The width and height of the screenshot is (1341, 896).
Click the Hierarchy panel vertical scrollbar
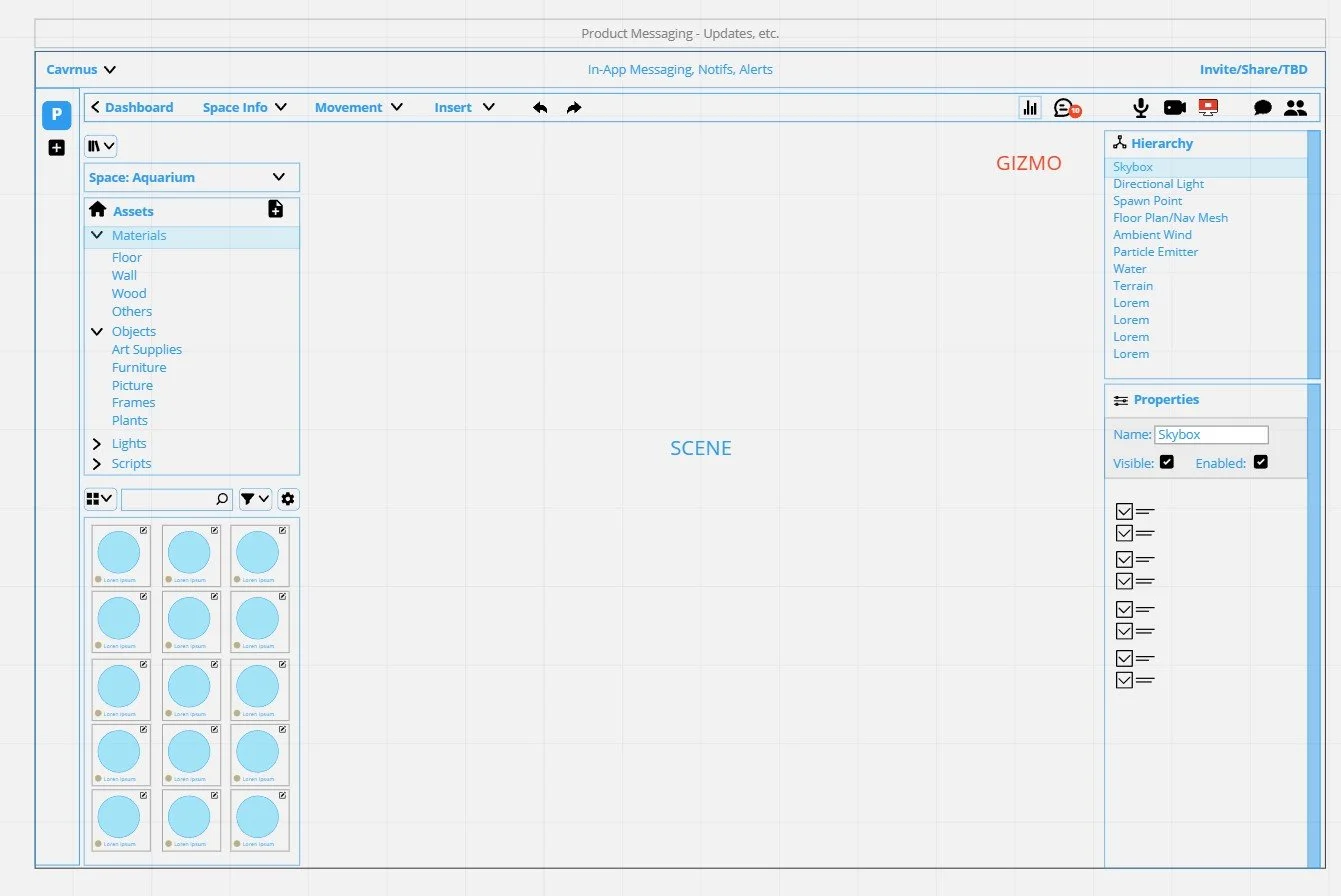click(x=1314, y=254)
